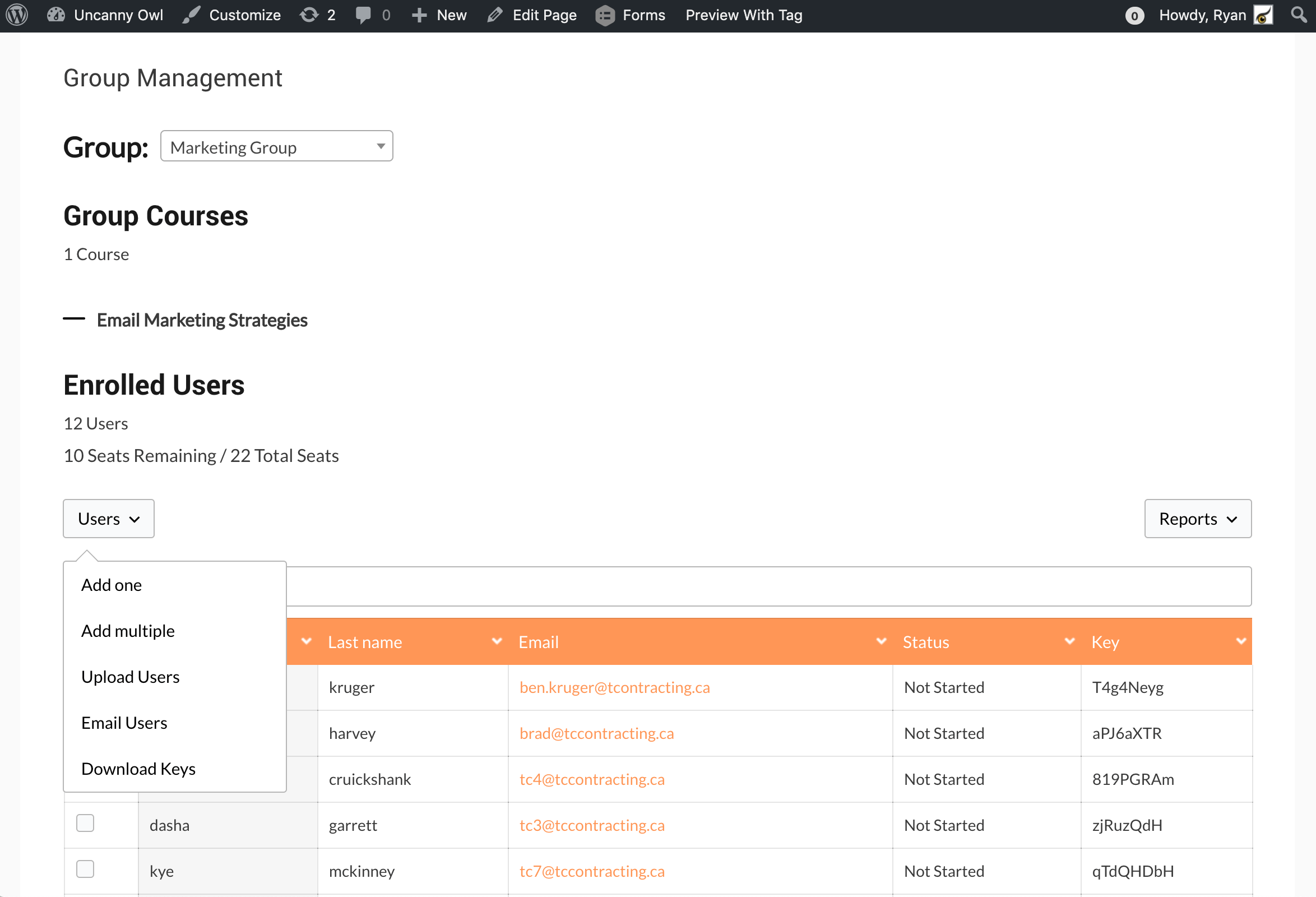
Task: Expand the Reports dropdown button
Action: pos(1198,519)
